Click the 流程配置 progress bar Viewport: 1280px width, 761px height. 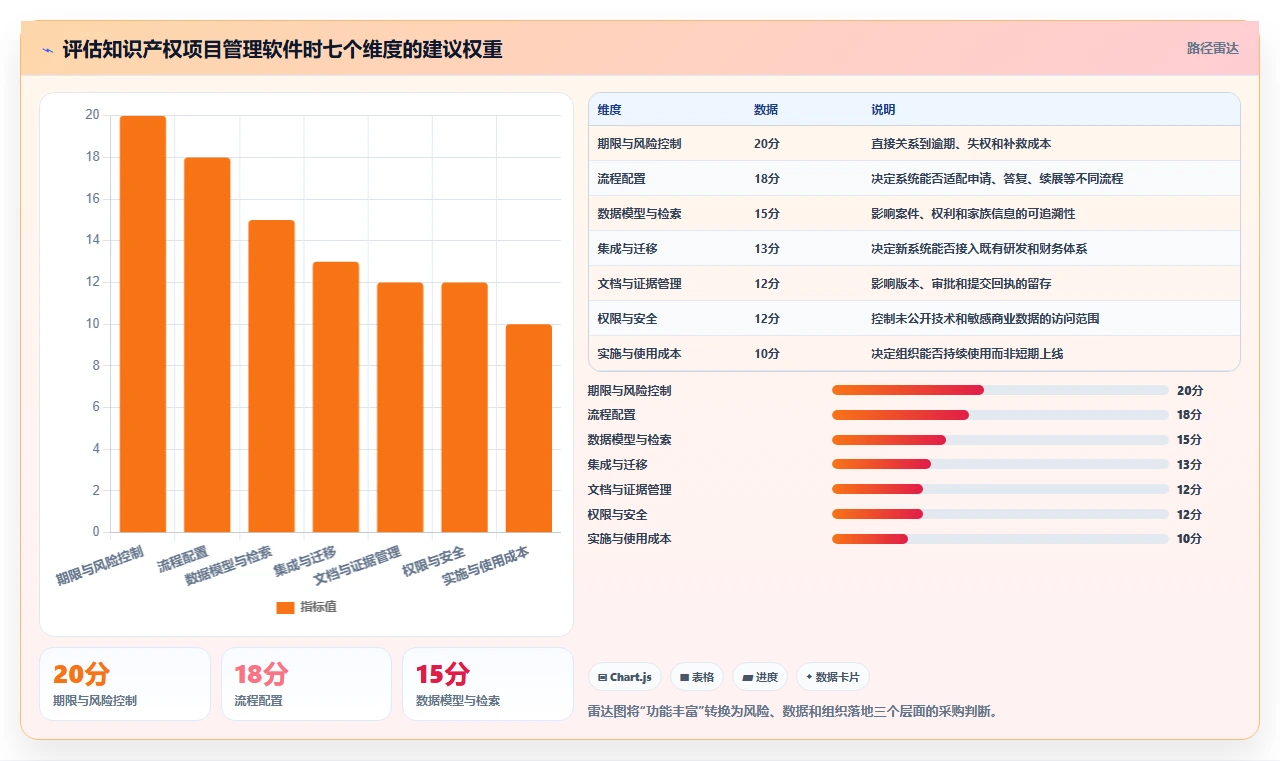point(1000,415)
